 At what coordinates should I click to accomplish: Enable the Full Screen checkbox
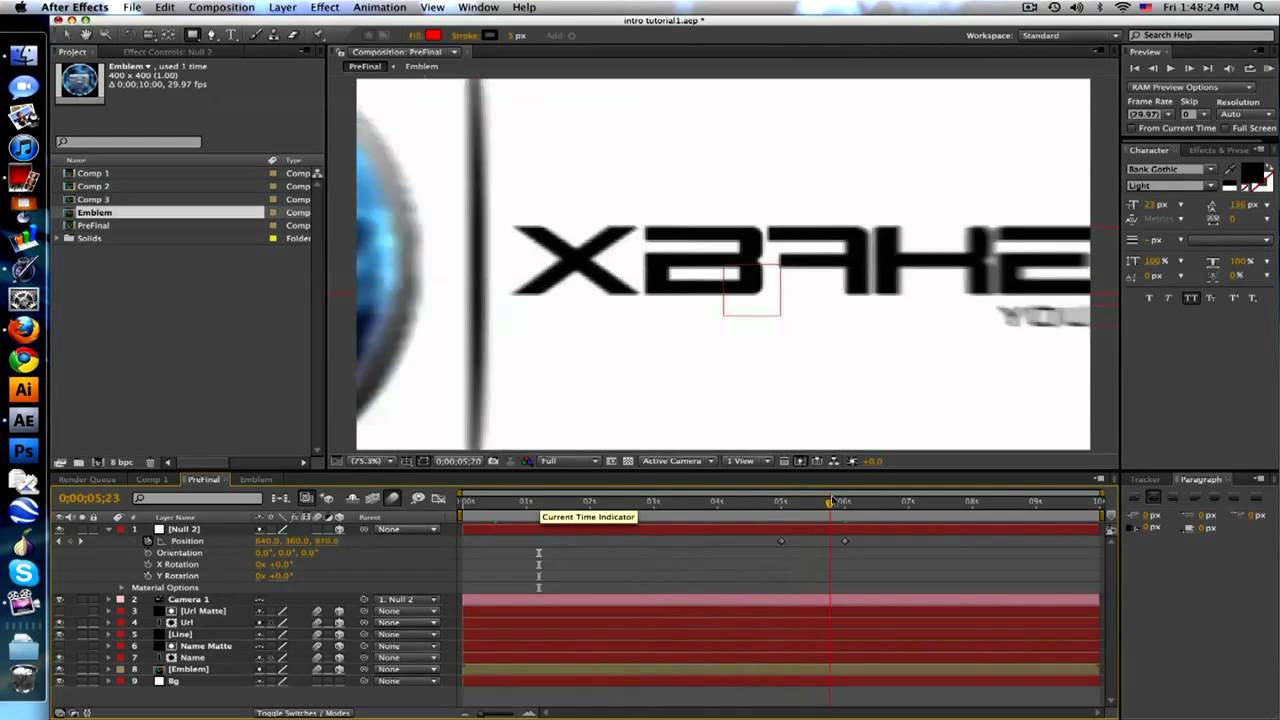tap(1226, 128)
